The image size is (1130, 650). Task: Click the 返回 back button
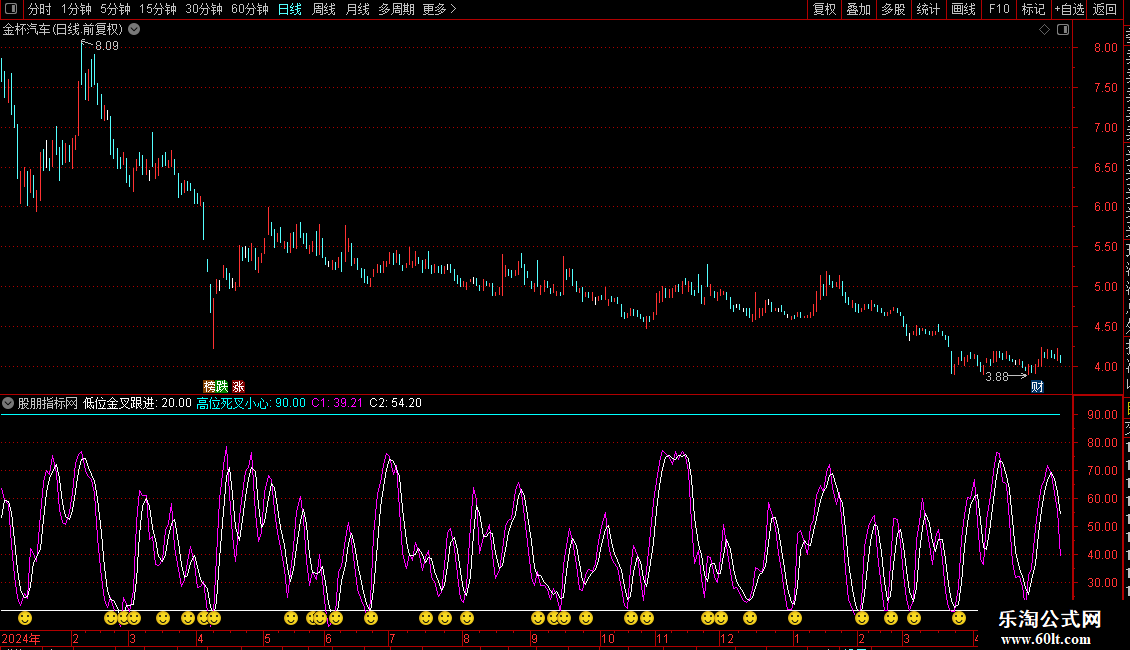point(1105,9)
